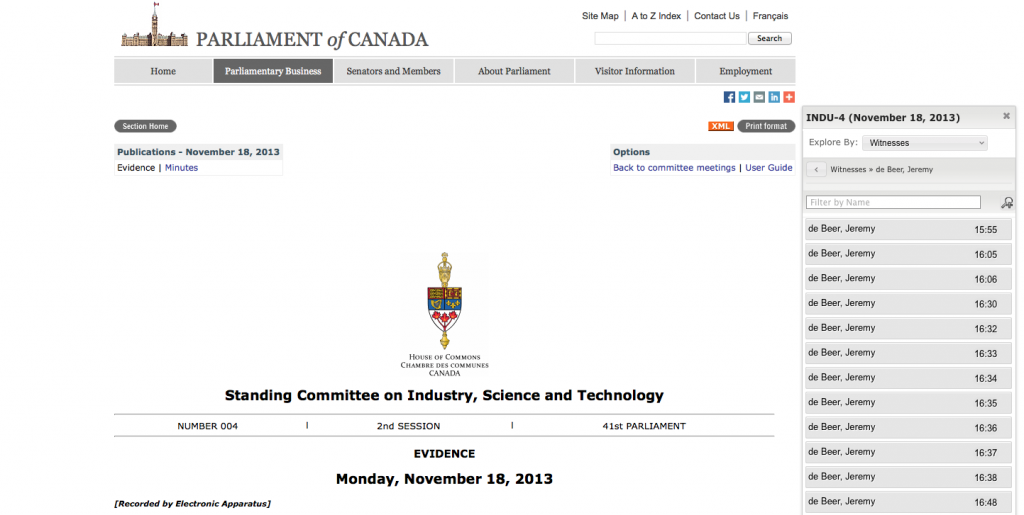Click the Search button
The height and width of the screenshot is (515, 1024).
coord(769,39)
